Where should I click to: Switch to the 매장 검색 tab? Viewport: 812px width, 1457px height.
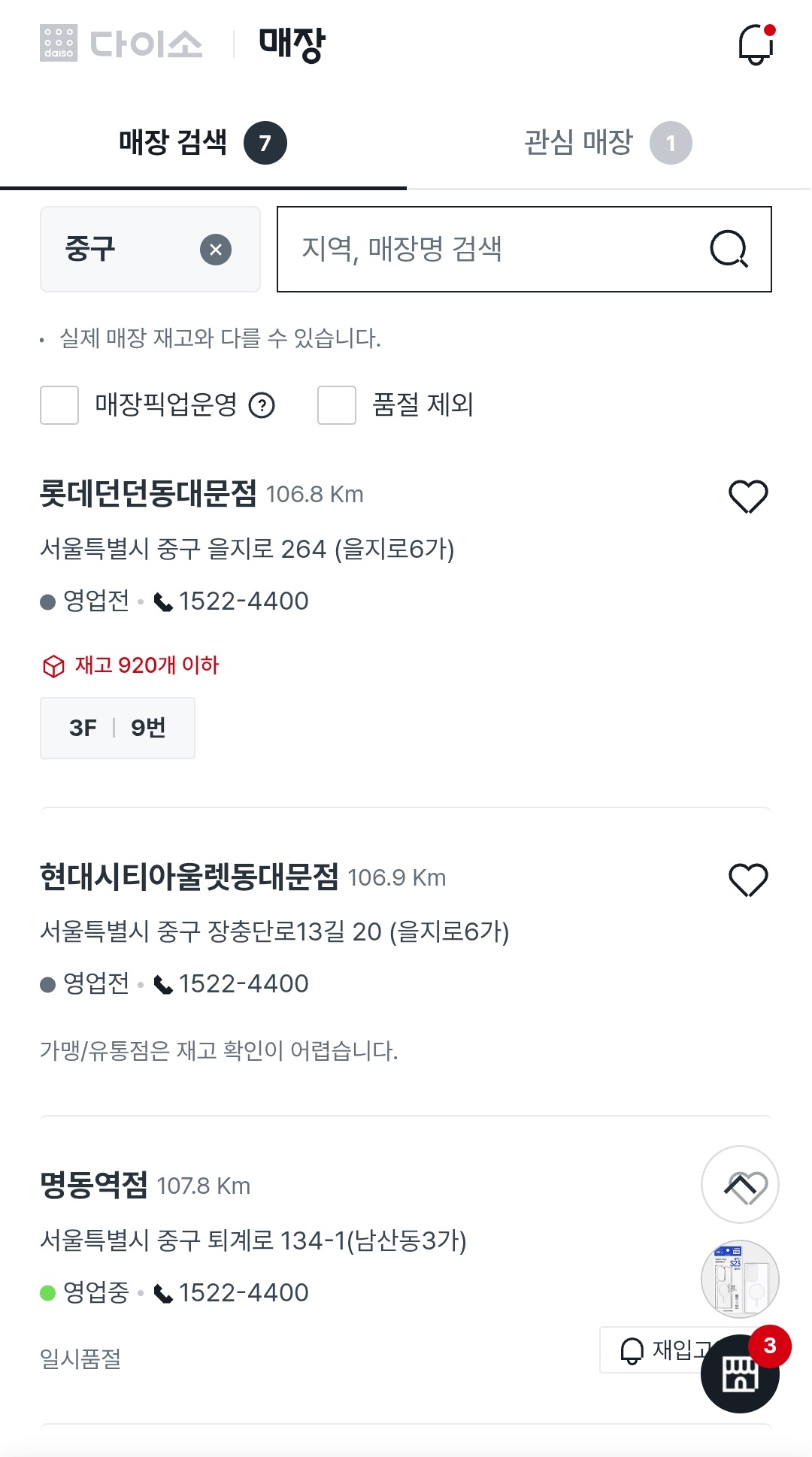203,143
